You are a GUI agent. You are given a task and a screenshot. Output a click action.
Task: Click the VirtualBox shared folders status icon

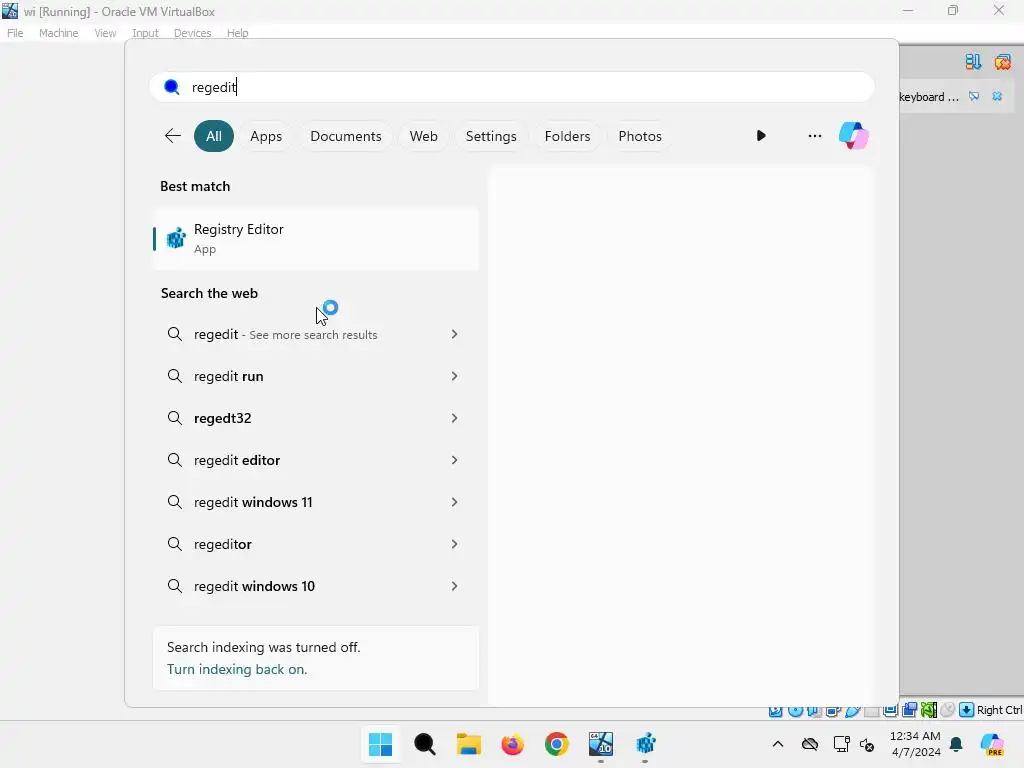click(x=871, y=711)
